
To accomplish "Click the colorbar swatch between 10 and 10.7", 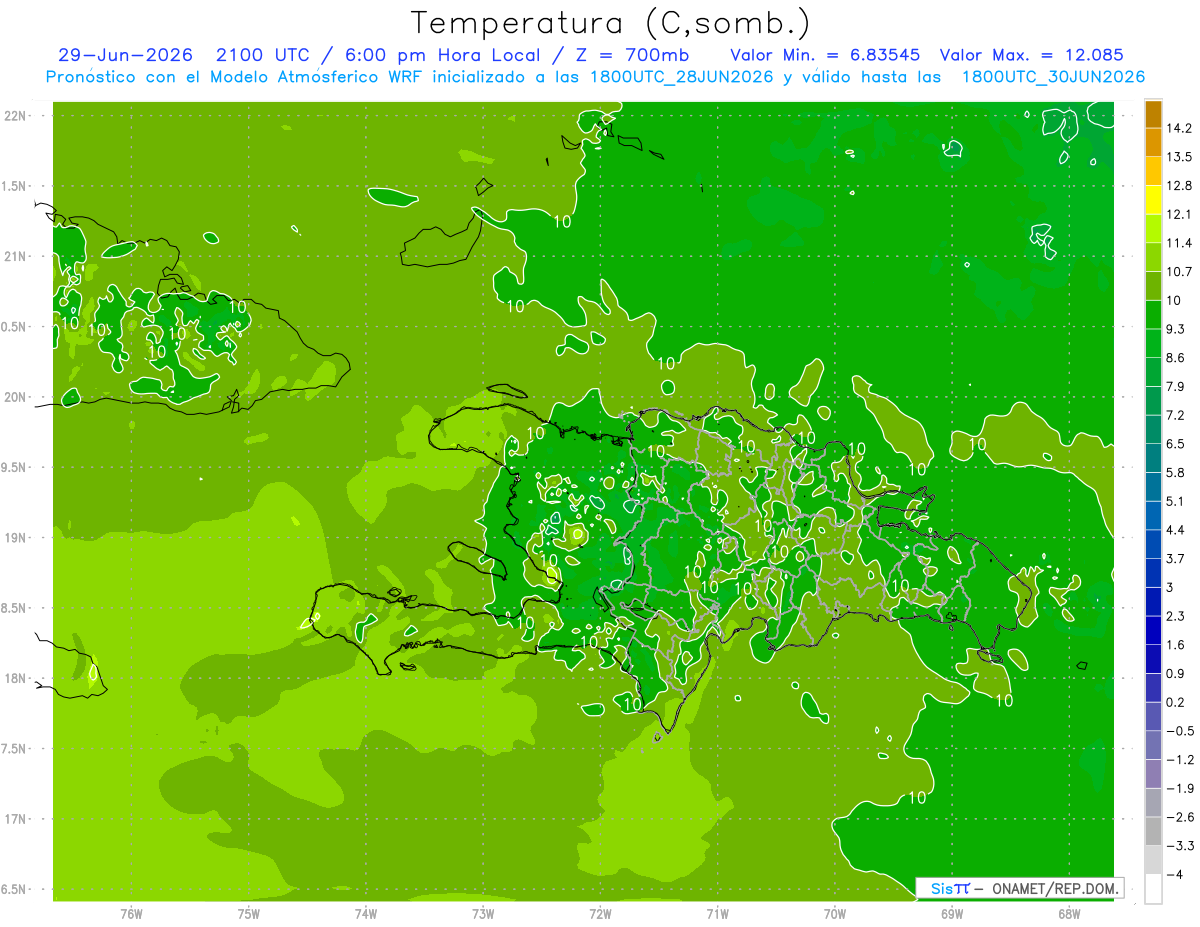I will tap(1153, 286).
